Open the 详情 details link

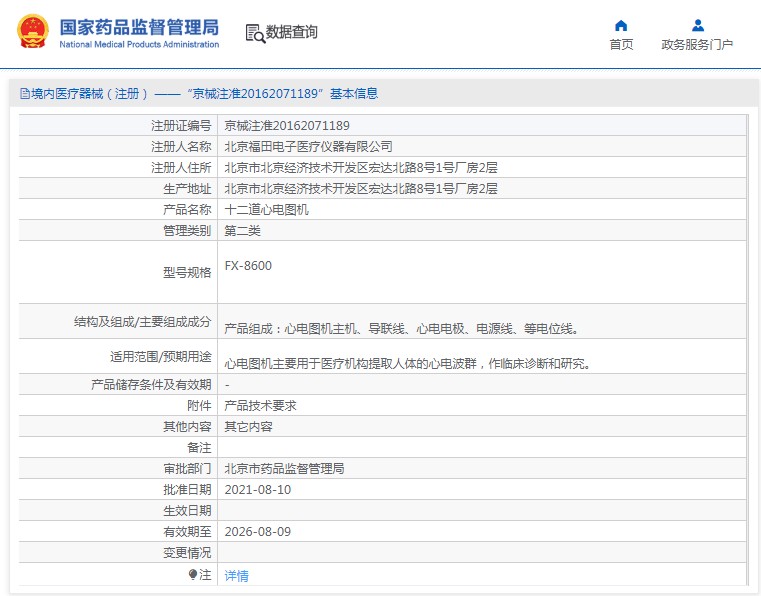[236, 576]
